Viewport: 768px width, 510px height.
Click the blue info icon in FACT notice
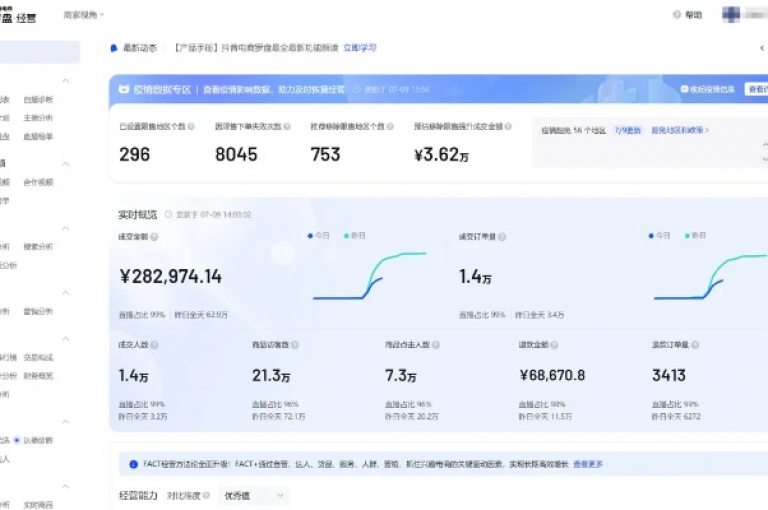coord(133,464)
